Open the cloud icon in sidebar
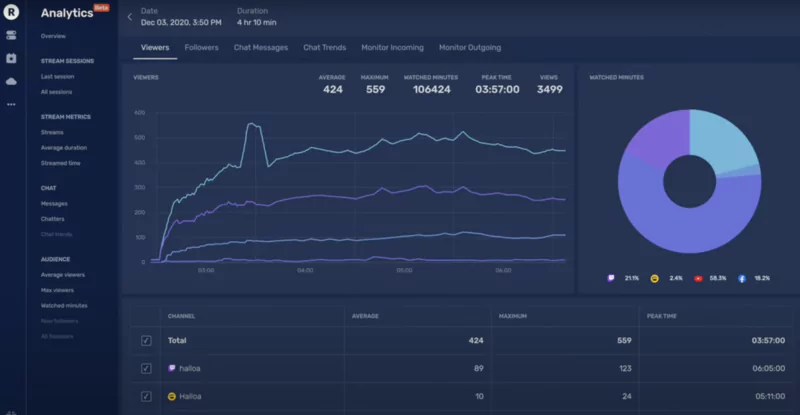 point(11,81)
